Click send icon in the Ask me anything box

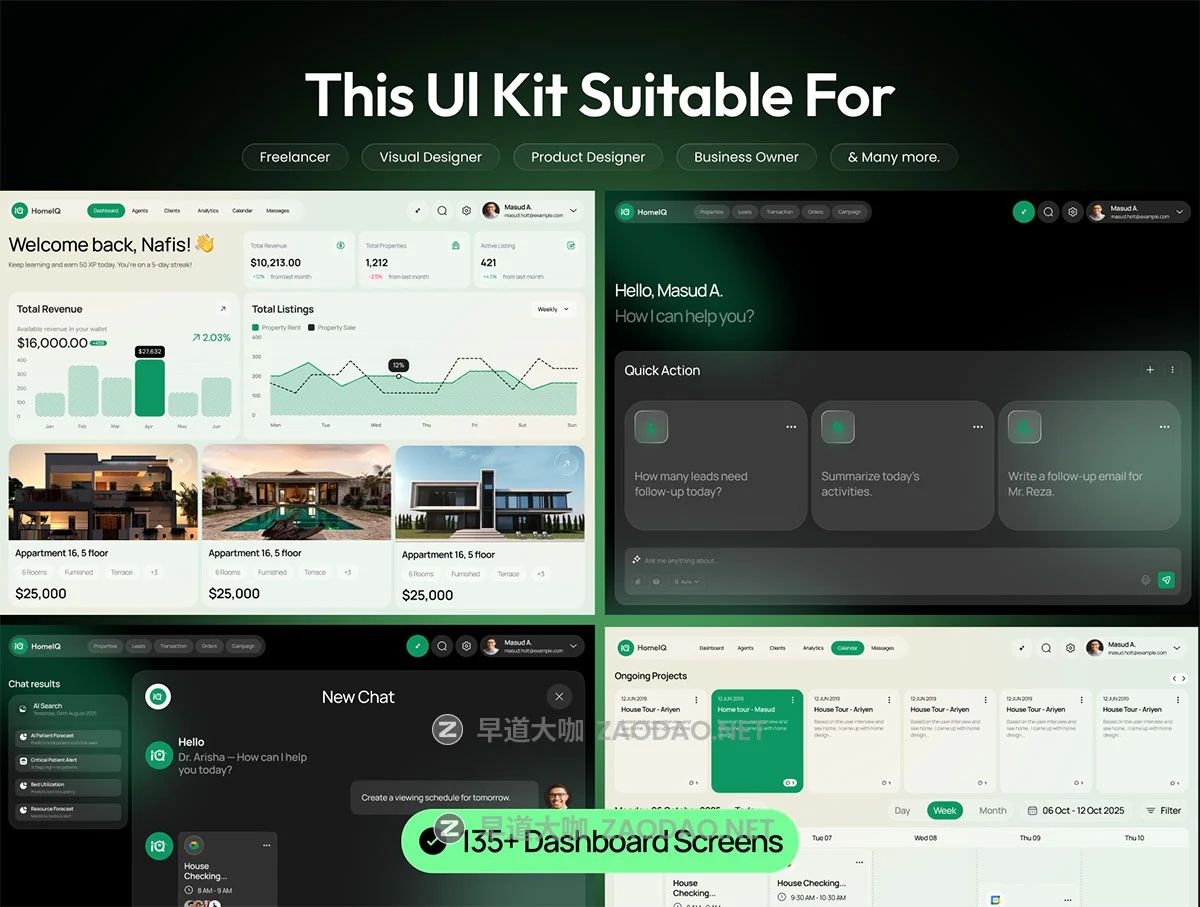pos(1165,580)
